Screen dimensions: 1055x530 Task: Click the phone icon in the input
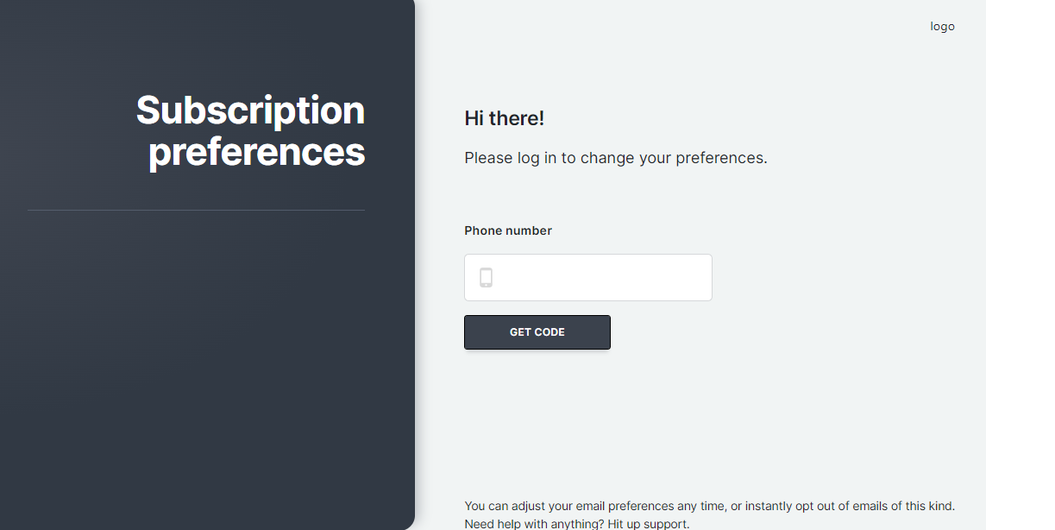click(x=486, y=278)
